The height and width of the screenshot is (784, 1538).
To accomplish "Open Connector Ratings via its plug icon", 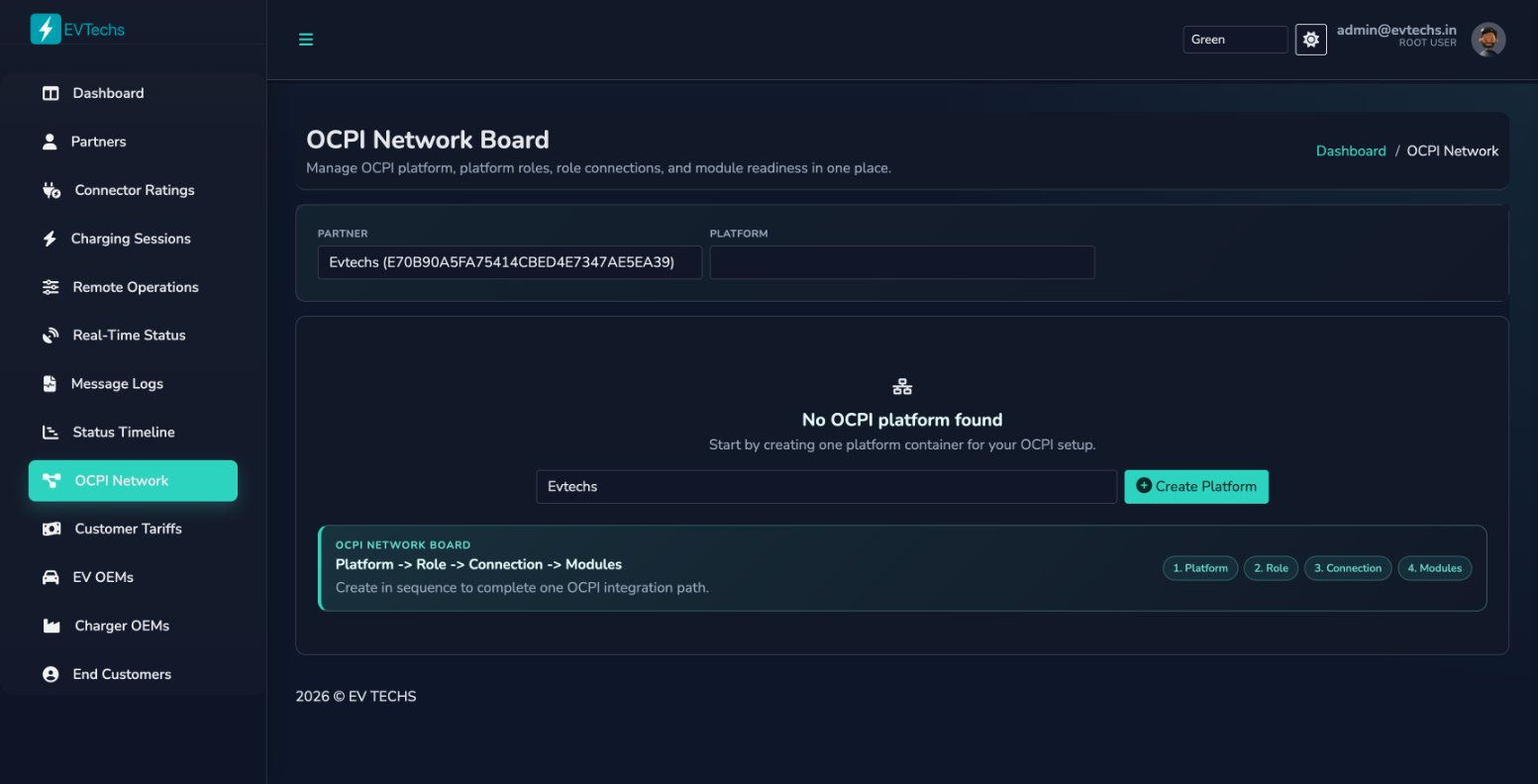I will 50,189.
